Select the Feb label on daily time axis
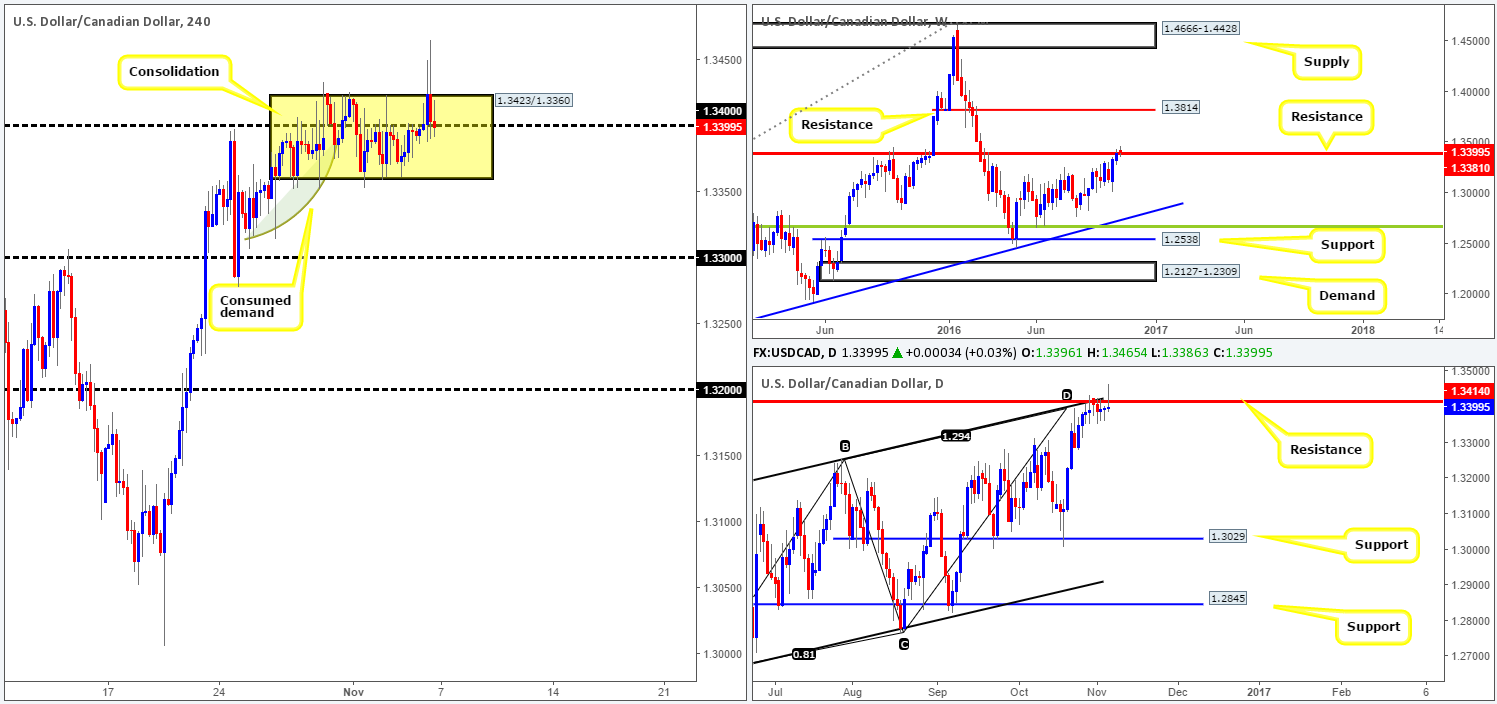The width and height of the screenshot is (1497, 704). pos(1341,691)
